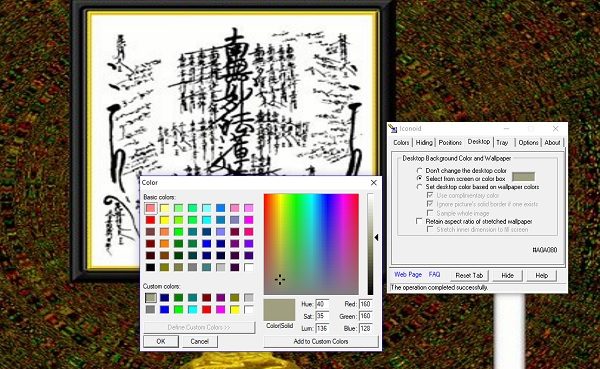Close the Color dialog with the X

pos(374,183)
